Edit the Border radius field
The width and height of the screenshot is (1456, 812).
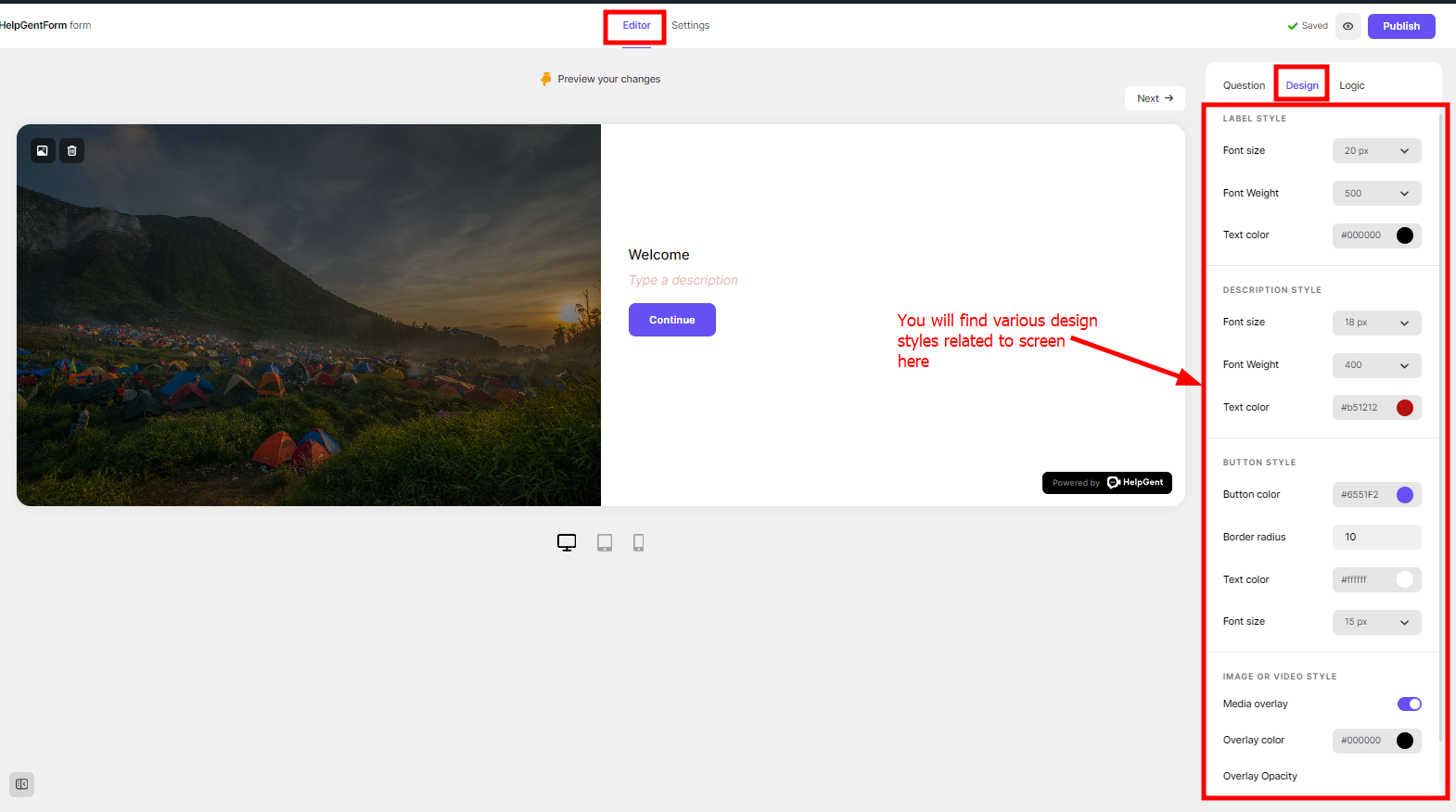[1377, 538]
